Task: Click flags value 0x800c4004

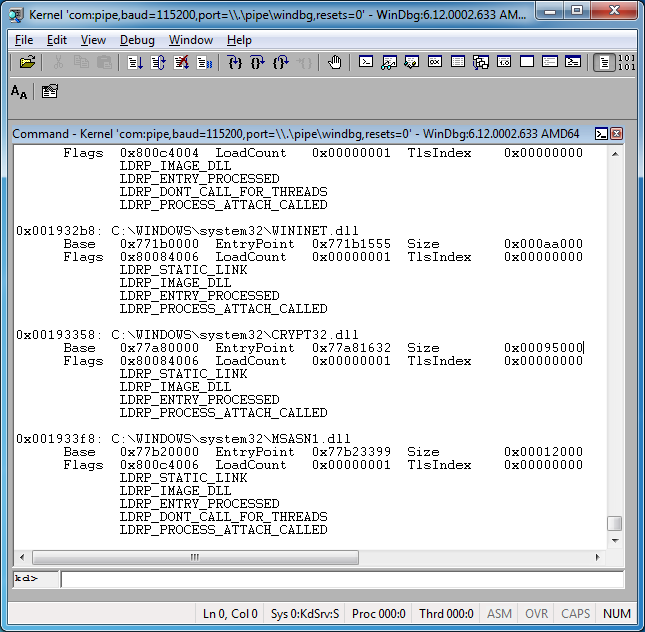Action: (159, 153)
